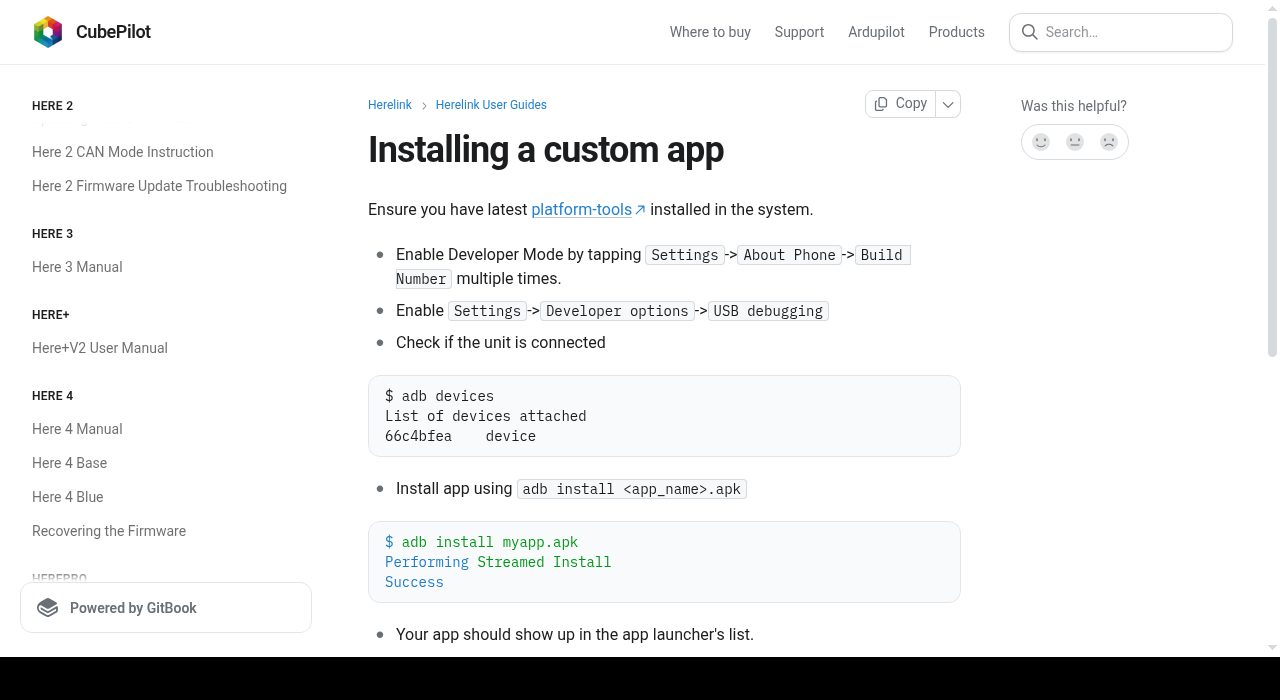Open Here 3 Manual page
Image resolution: width=1280 pixels, height=700 pixels.
tap(77, 267)
